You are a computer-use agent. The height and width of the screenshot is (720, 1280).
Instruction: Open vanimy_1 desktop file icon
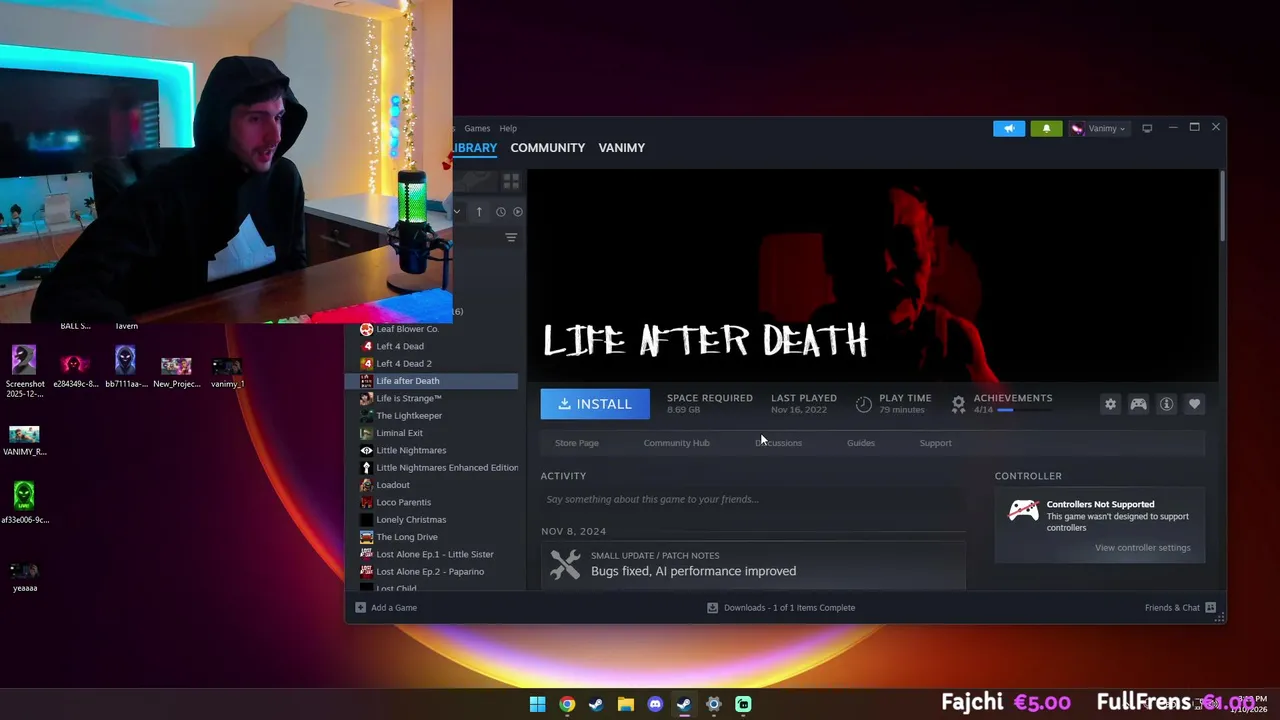227,370
